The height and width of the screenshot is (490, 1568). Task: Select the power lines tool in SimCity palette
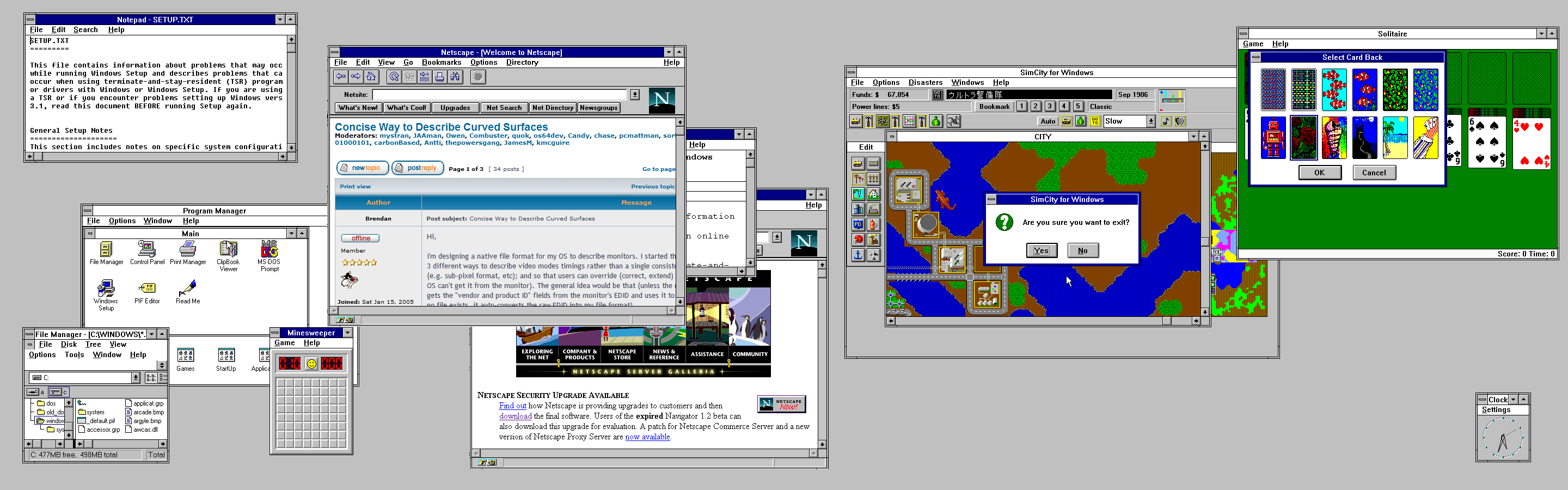point(858,179)
